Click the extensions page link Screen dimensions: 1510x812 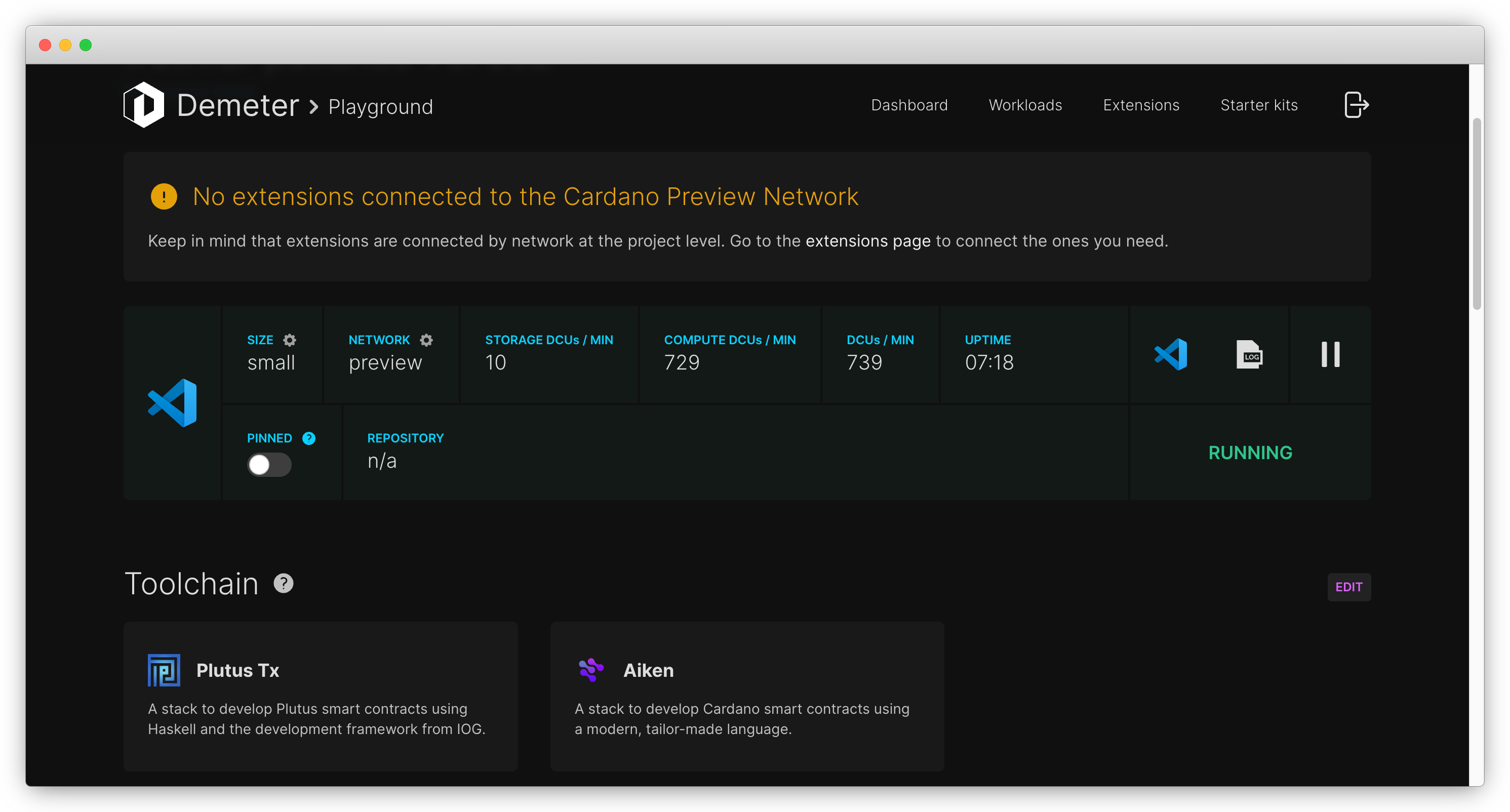[868, 241]
